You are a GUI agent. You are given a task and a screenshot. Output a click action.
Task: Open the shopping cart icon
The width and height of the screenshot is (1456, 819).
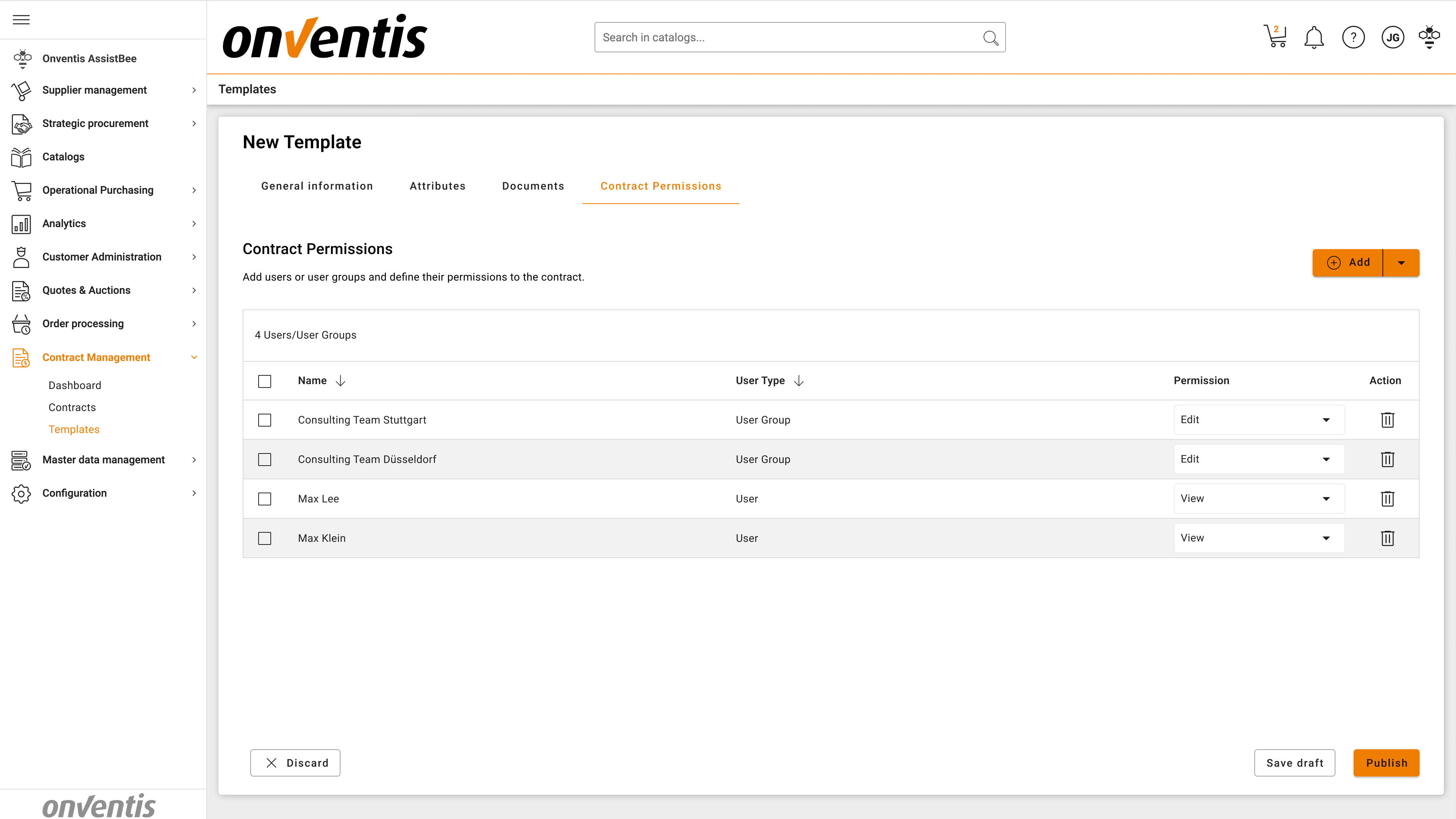1275,37
